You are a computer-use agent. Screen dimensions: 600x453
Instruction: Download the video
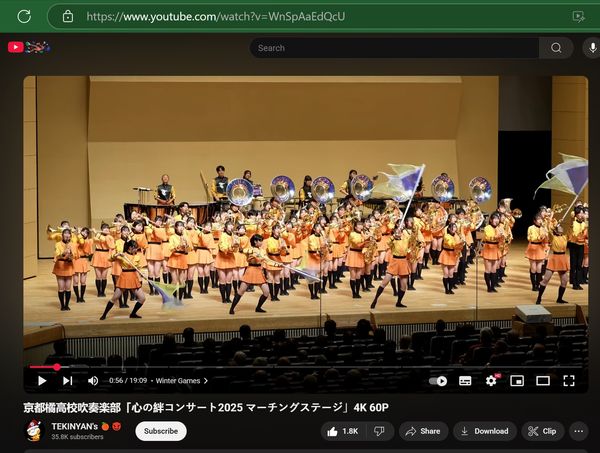pyautogui.click(x=485, y=432)
